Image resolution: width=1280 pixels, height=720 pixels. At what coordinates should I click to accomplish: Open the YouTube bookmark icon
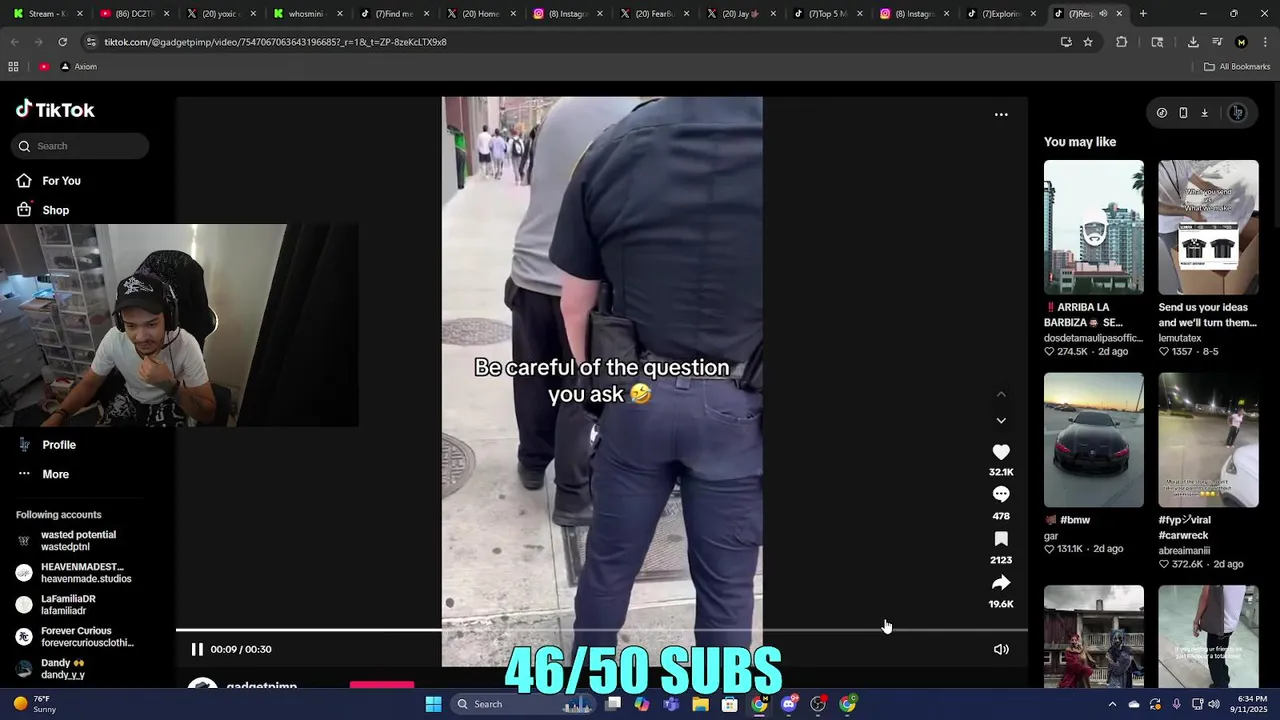click(44, 67)
